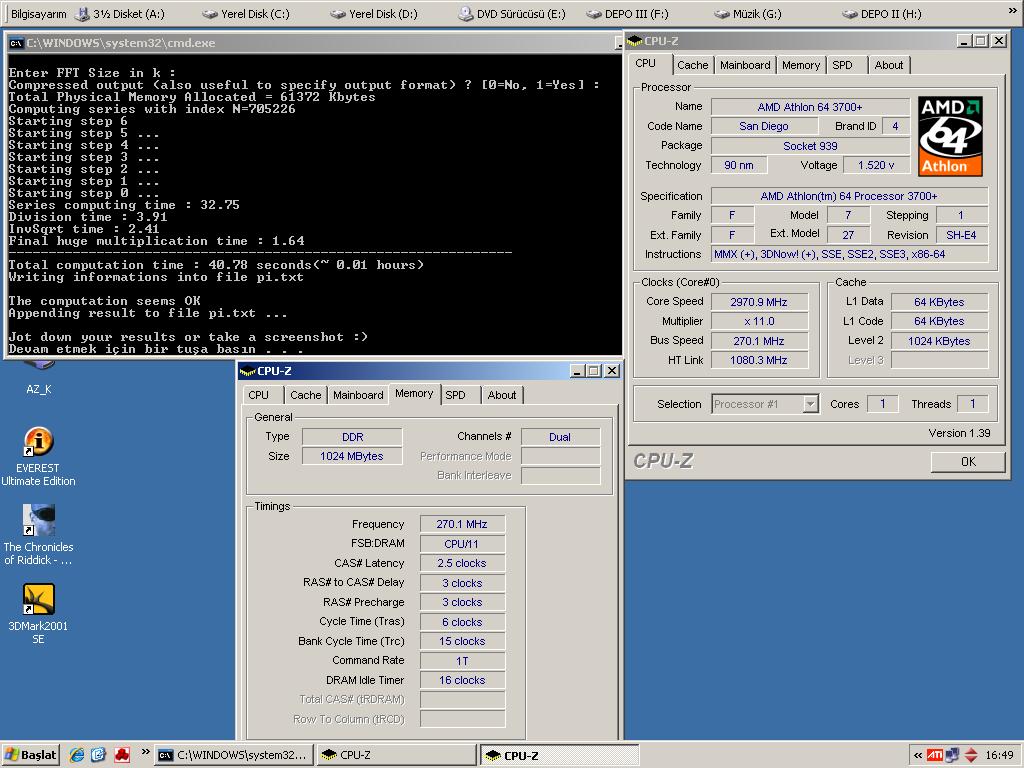Screen dimensions: 1024x768
Task: Open the Bilgisayarım toolbar label
Action: pyautogui.click(x=39, y=14)
